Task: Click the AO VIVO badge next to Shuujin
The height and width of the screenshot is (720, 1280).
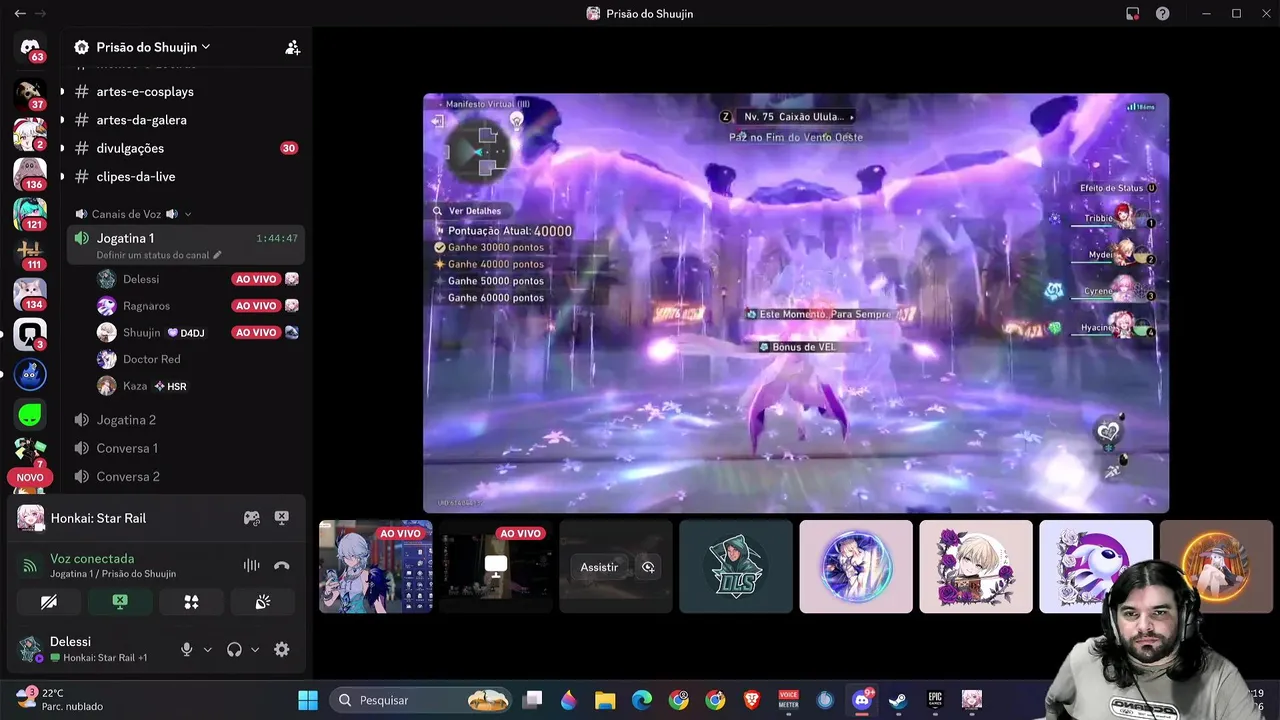Action: 255,332
